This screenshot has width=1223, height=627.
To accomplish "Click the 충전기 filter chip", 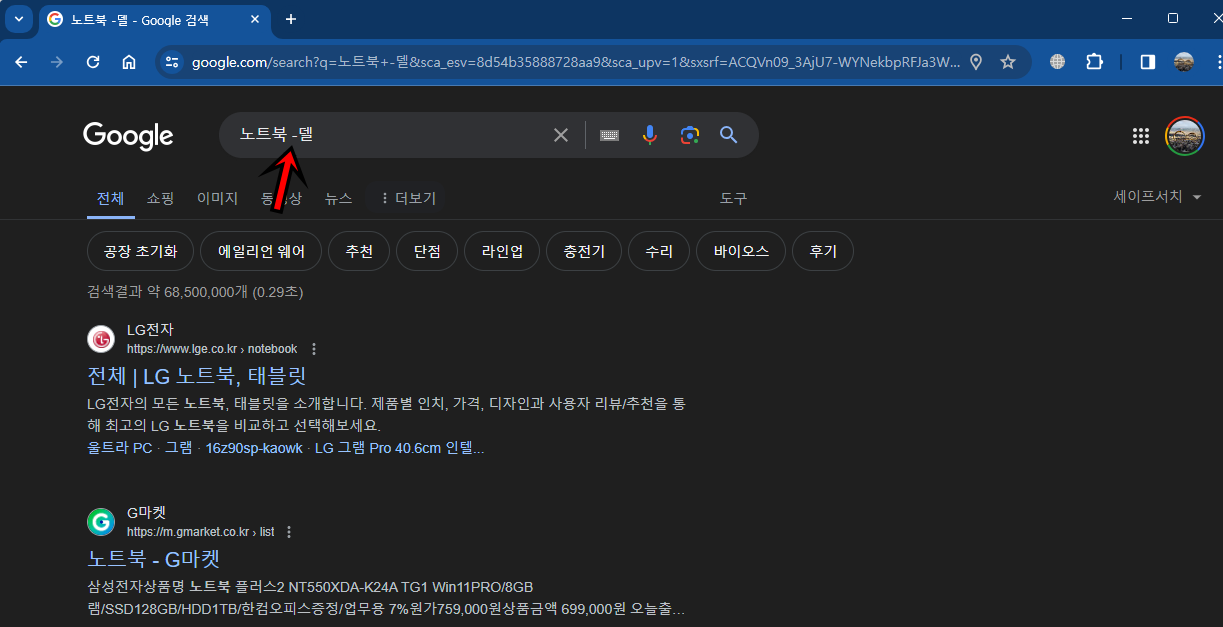I will tap(583, 251).
